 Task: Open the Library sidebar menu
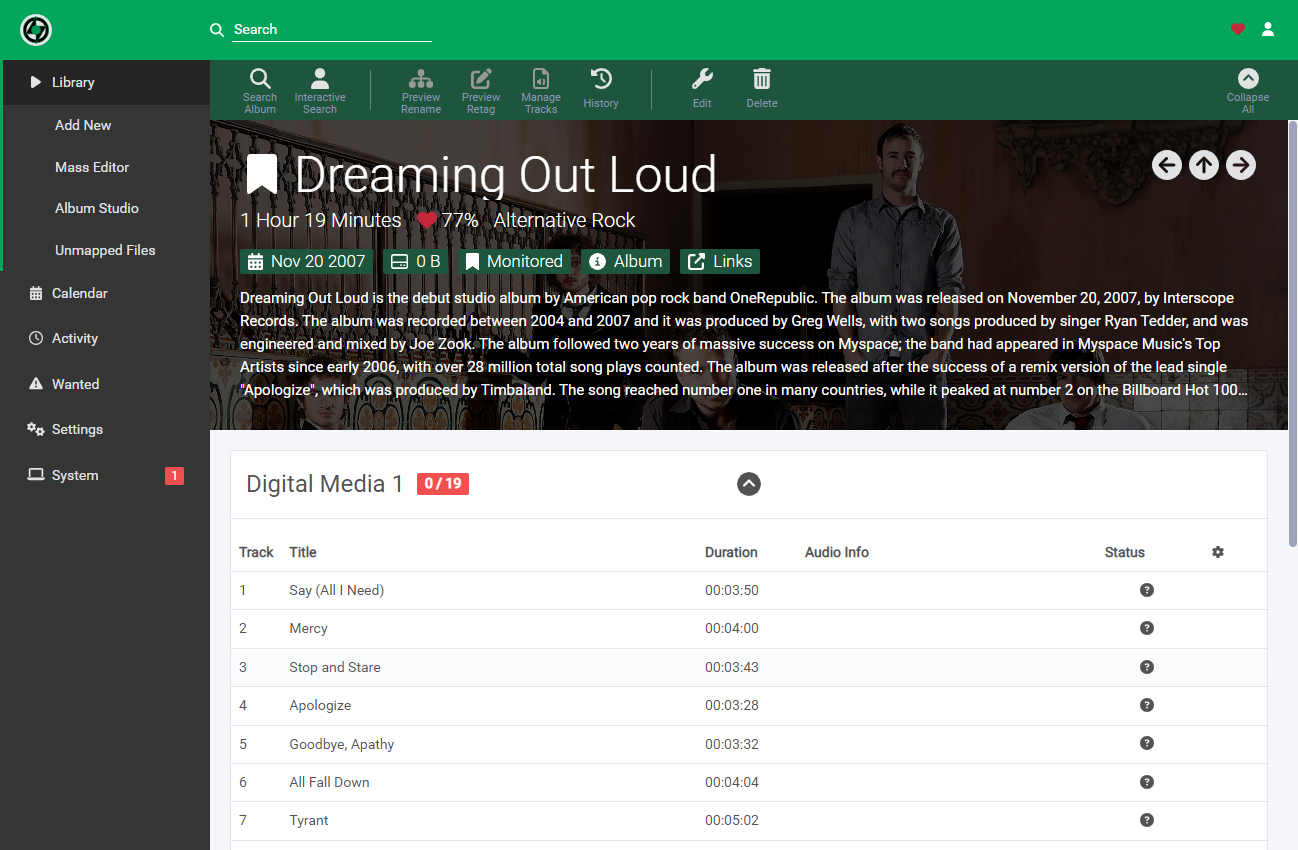coord(105,82)
